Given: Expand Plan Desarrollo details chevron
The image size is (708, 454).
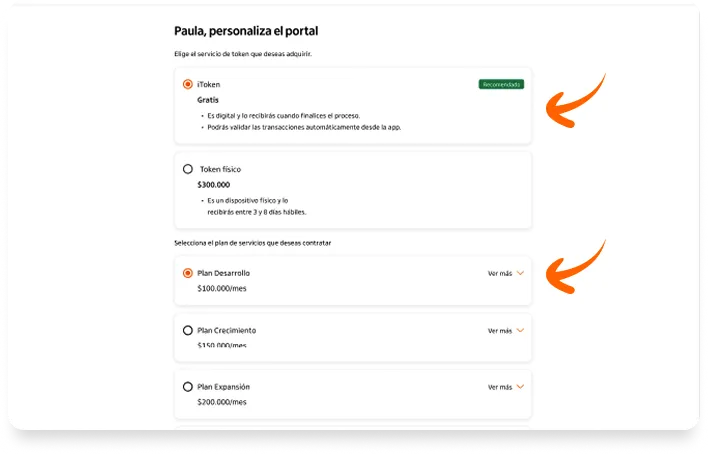Looking at the screenshot, I should pyautogui.click(x=520, y=273).
